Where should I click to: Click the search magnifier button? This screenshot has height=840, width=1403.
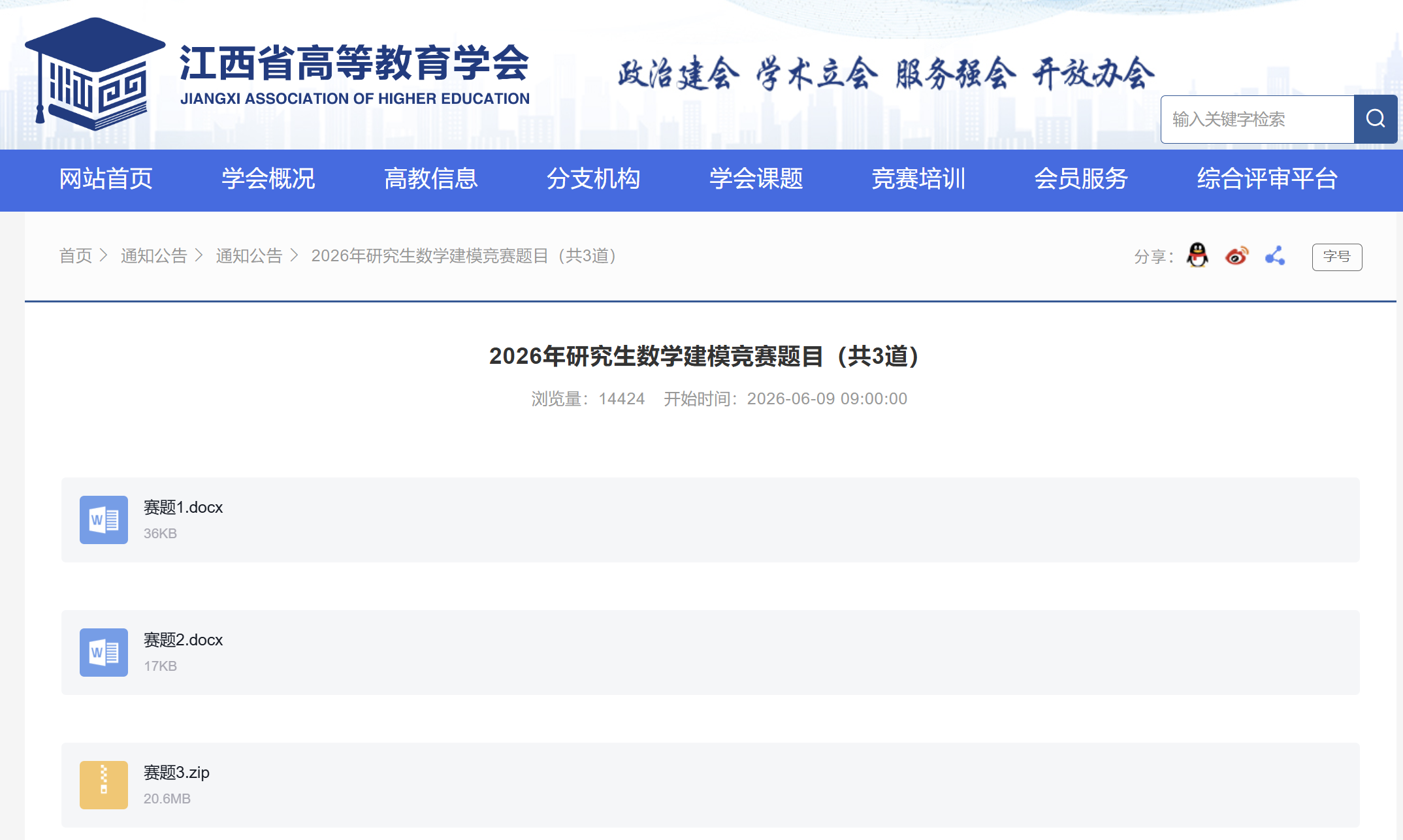coord(1375,119)
